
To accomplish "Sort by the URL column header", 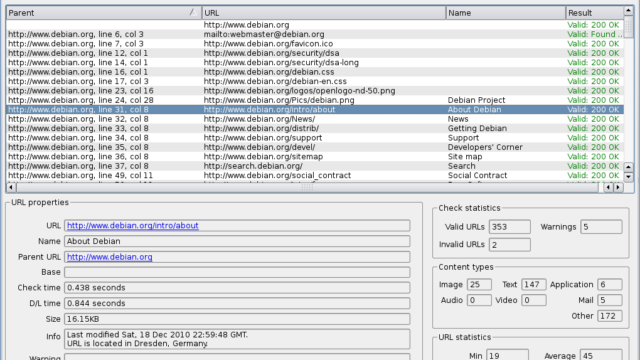I will coord(324,13).
